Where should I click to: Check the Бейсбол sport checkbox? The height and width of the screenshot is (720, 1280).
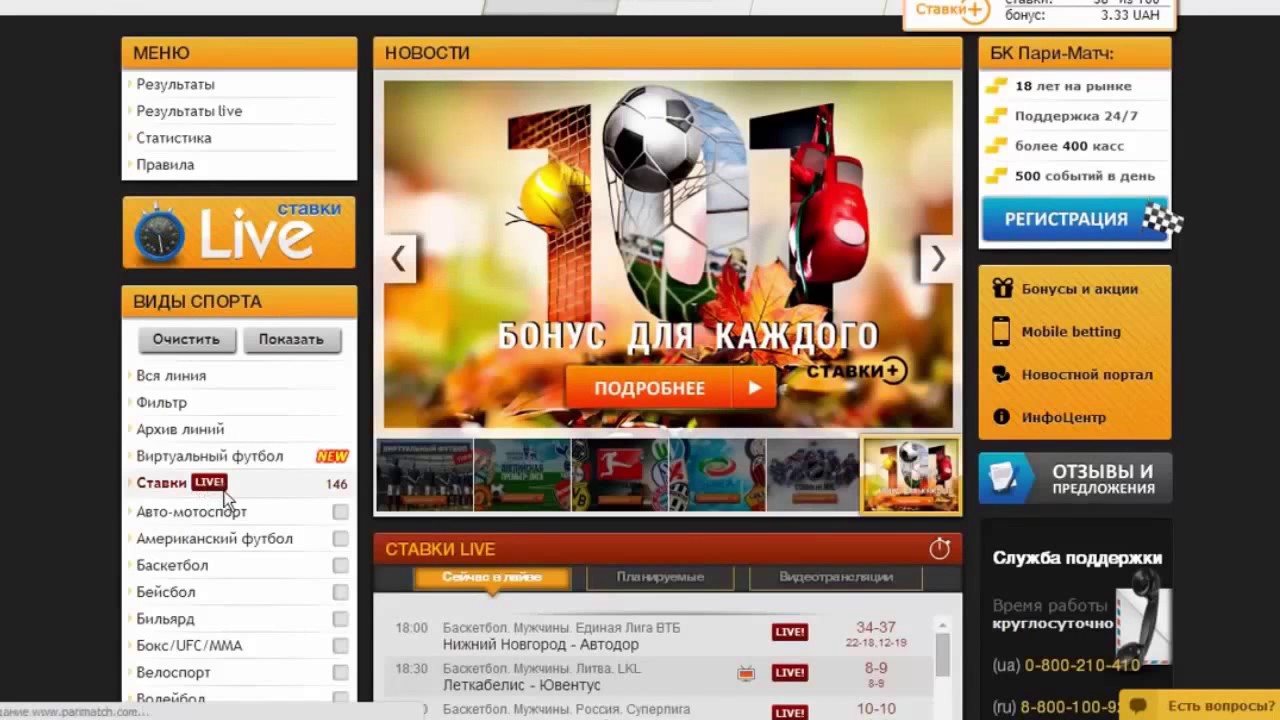340,593
